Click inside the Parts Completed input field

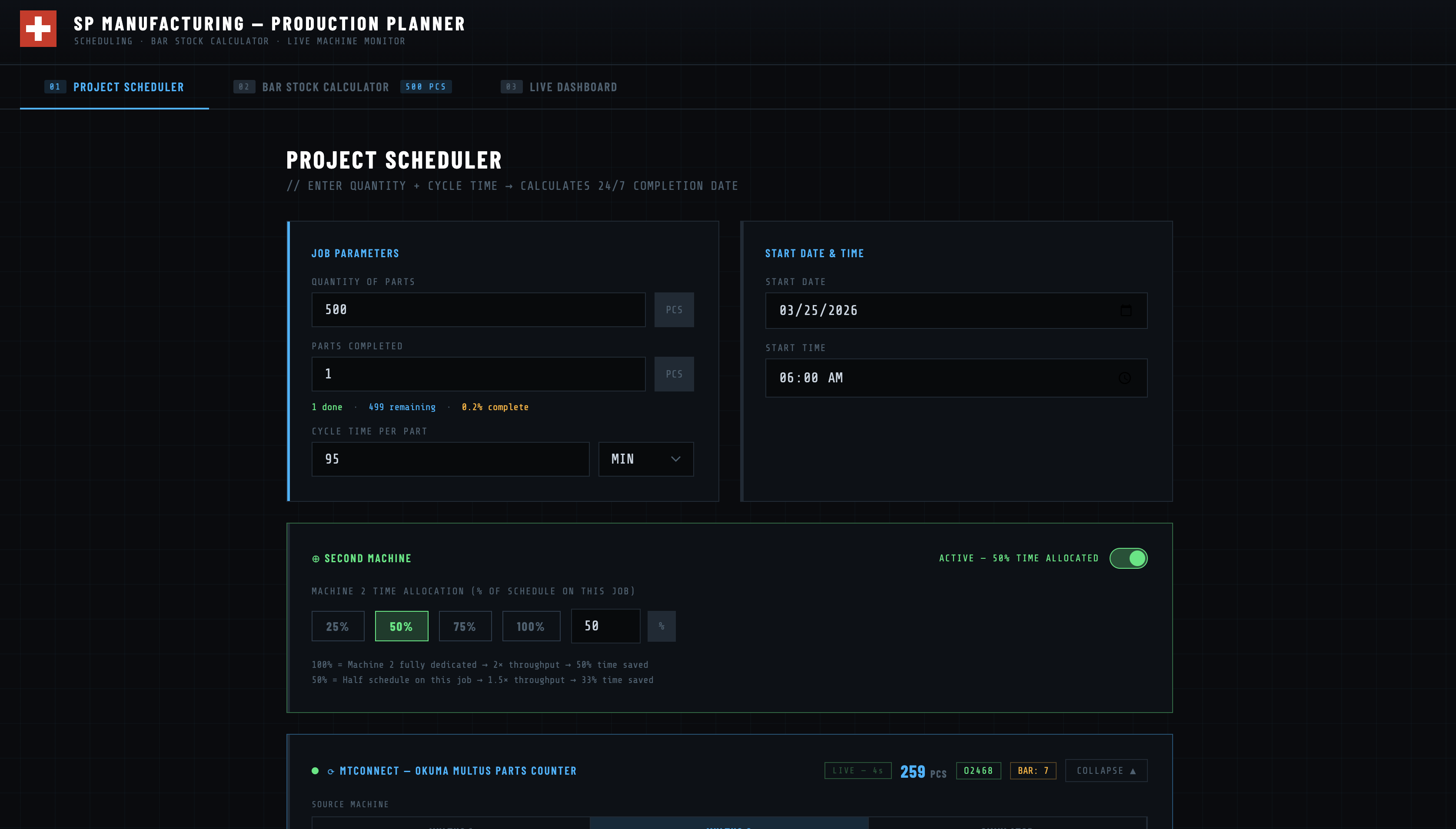[478, 374]
